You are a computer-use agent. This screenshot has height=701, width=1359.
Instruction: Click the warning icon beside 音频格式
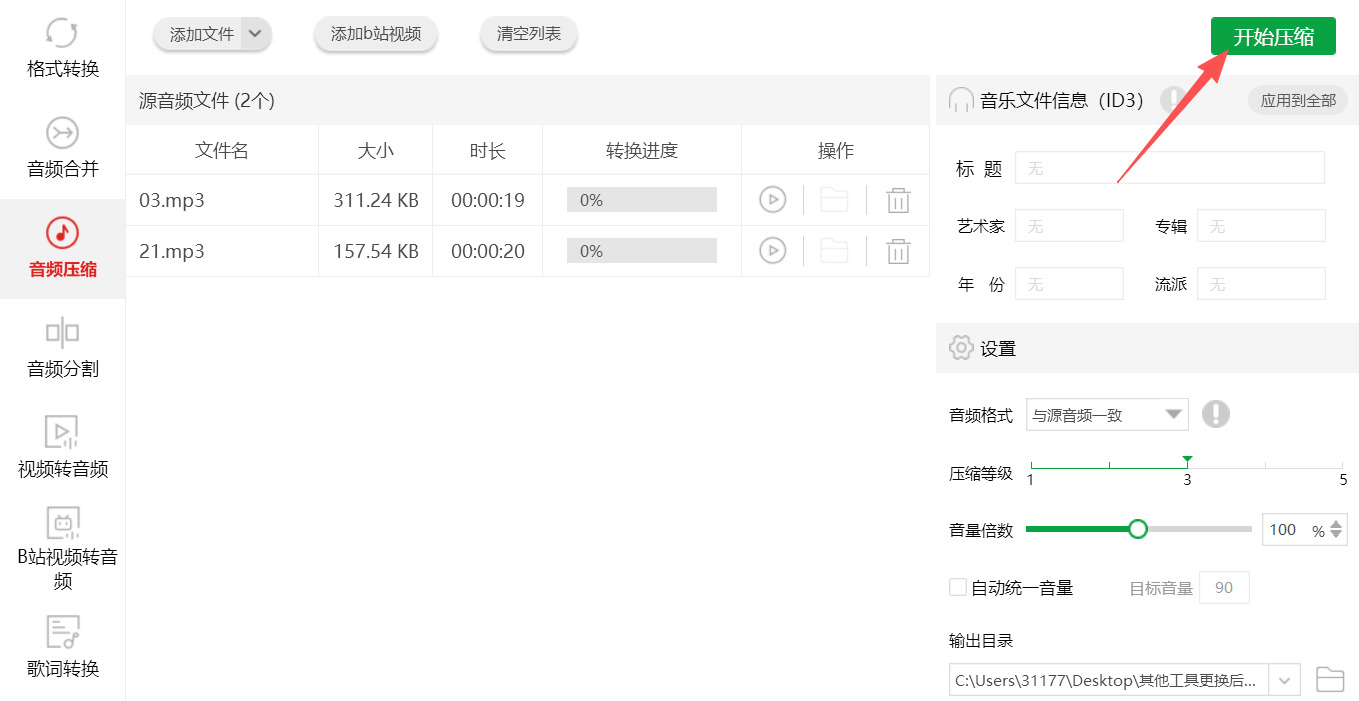[x=1215, y=414]
